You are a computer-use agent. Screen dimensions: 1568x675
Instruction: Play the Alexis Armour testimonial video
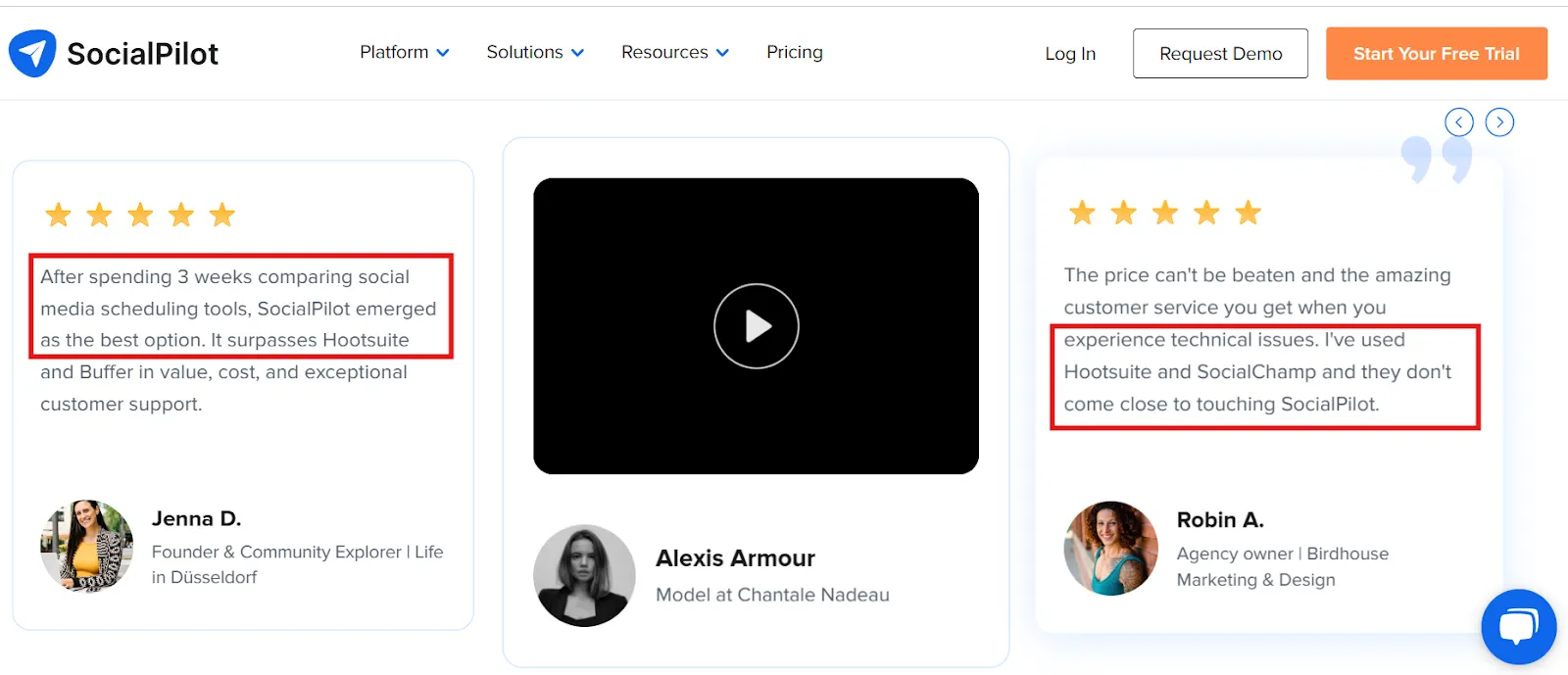[757, 326]
